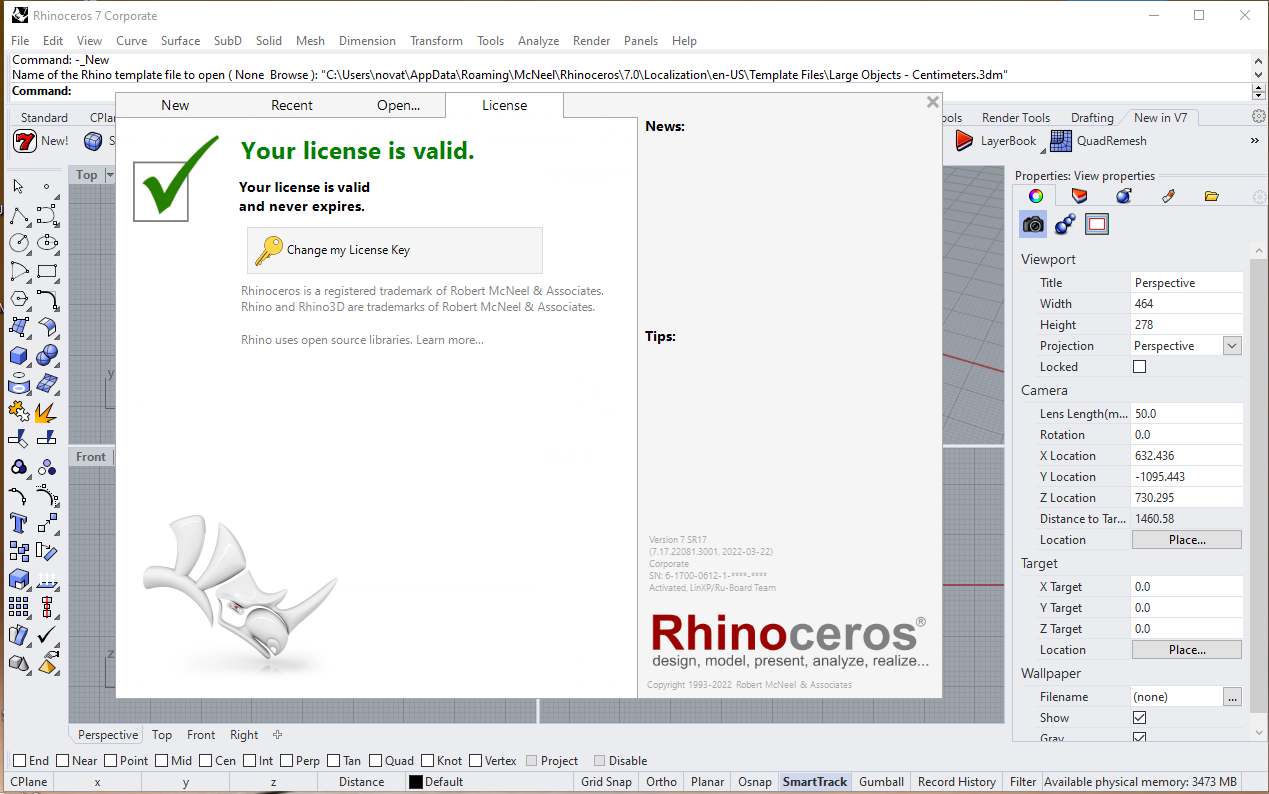Enable the Point osnap checkbox
The width and height of the screenshot is (1269, 794).
(x=111, y=761)
